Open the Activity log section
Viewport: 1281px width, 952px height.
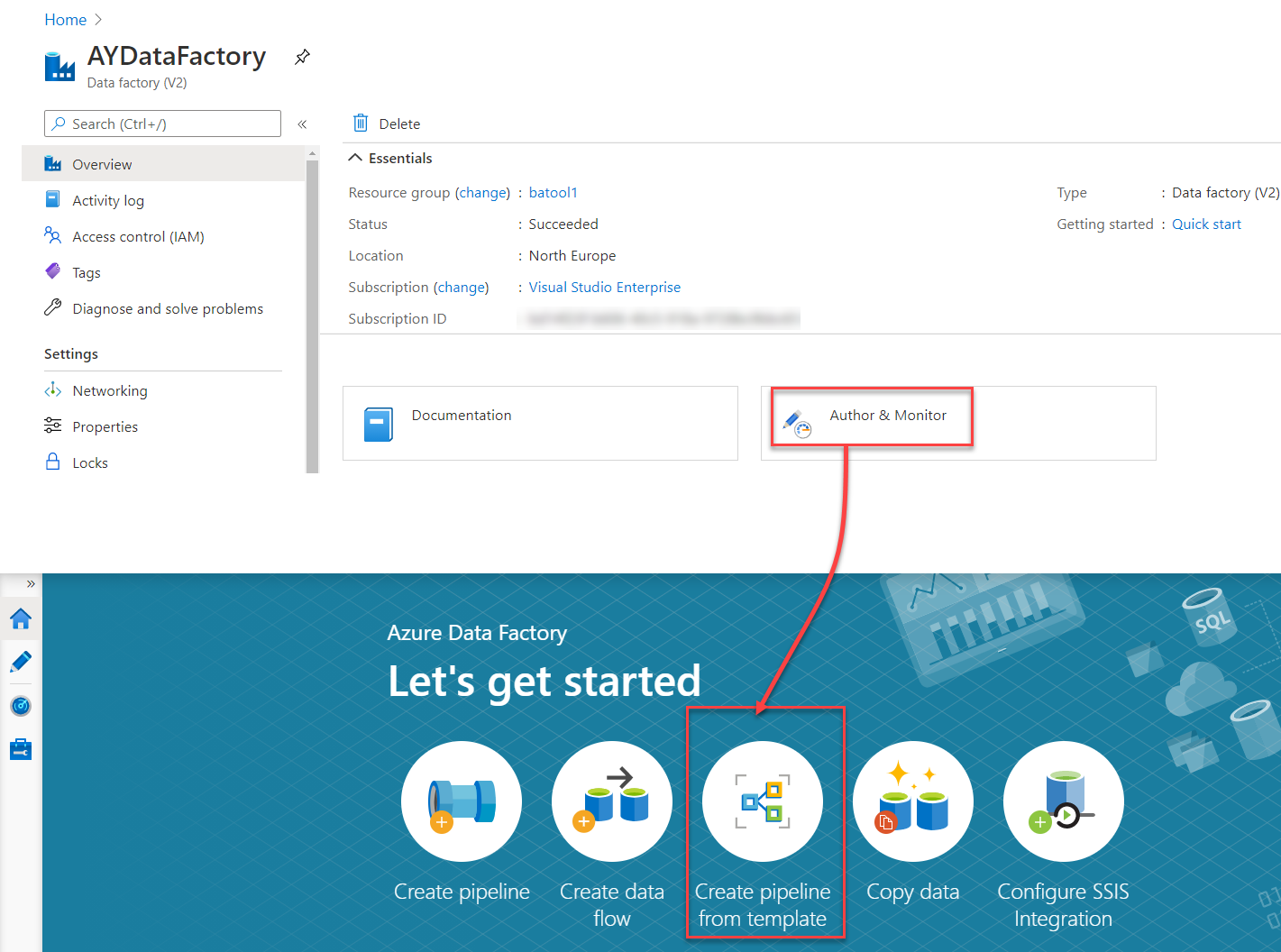coord(108,200)
